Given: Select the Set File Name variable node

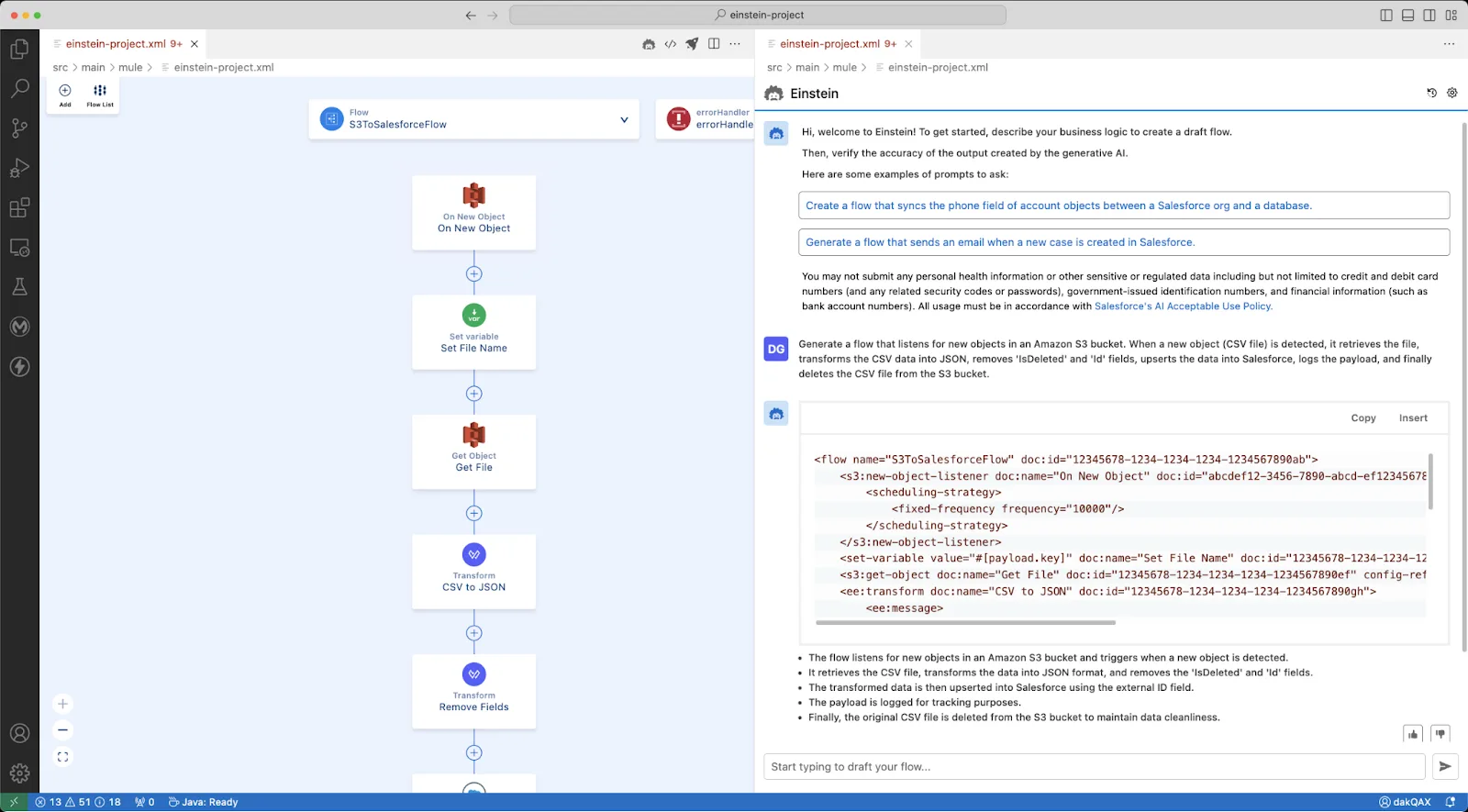Looking at the screenshot, I should coord(473,332).
